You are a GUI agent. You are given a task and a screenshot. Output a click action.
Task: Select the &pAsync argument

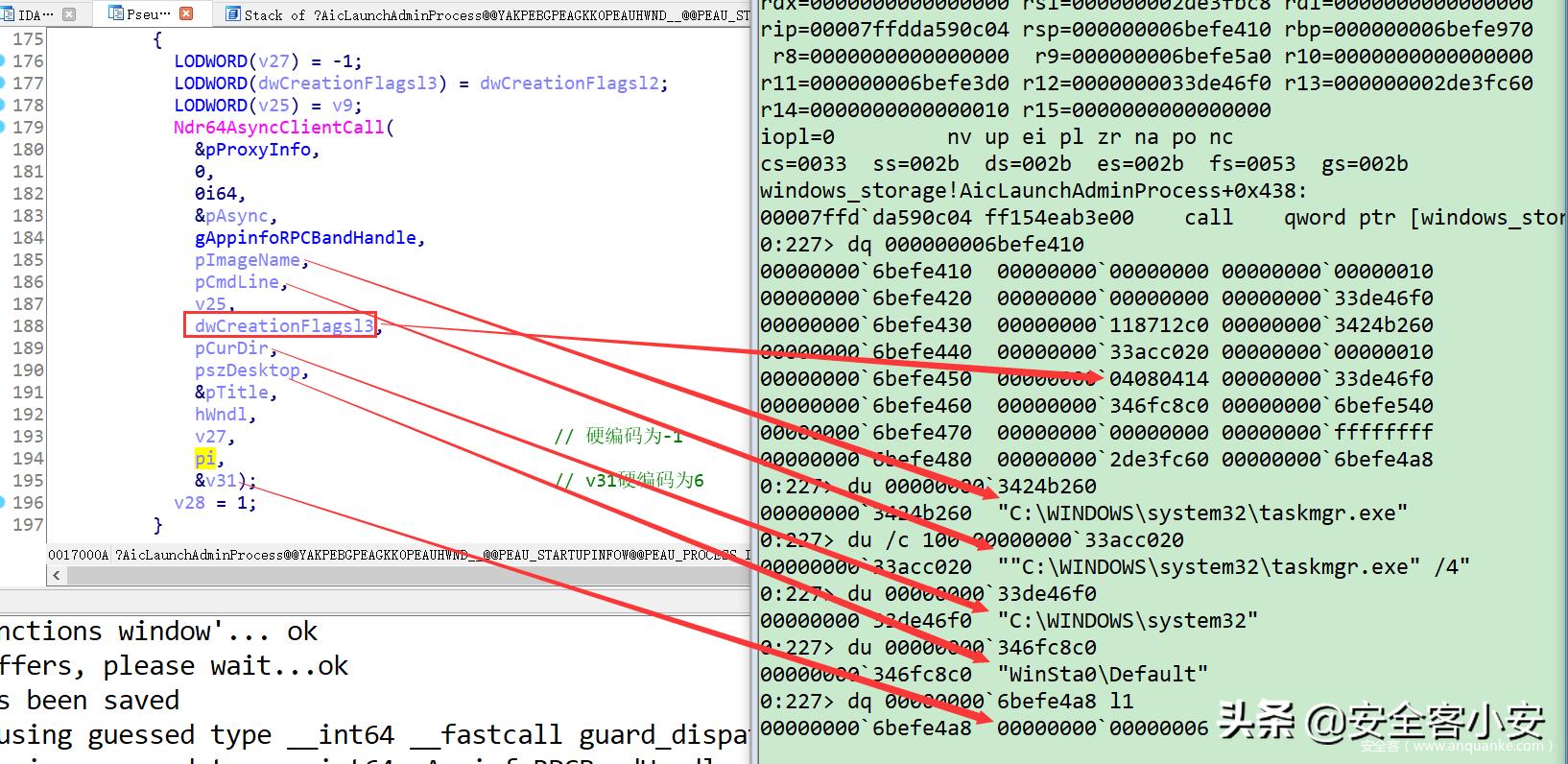click(x=231, y=216)
